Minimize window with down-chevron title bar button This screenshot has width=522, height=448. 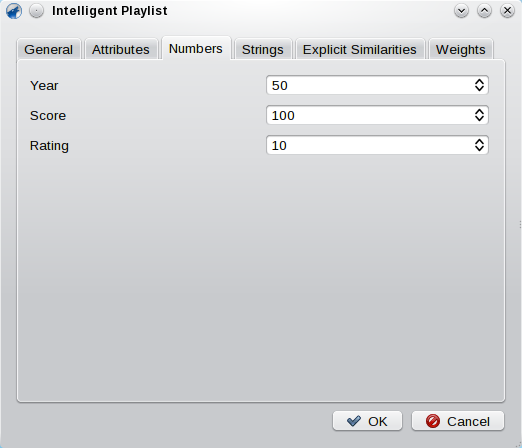coord(461,11)
